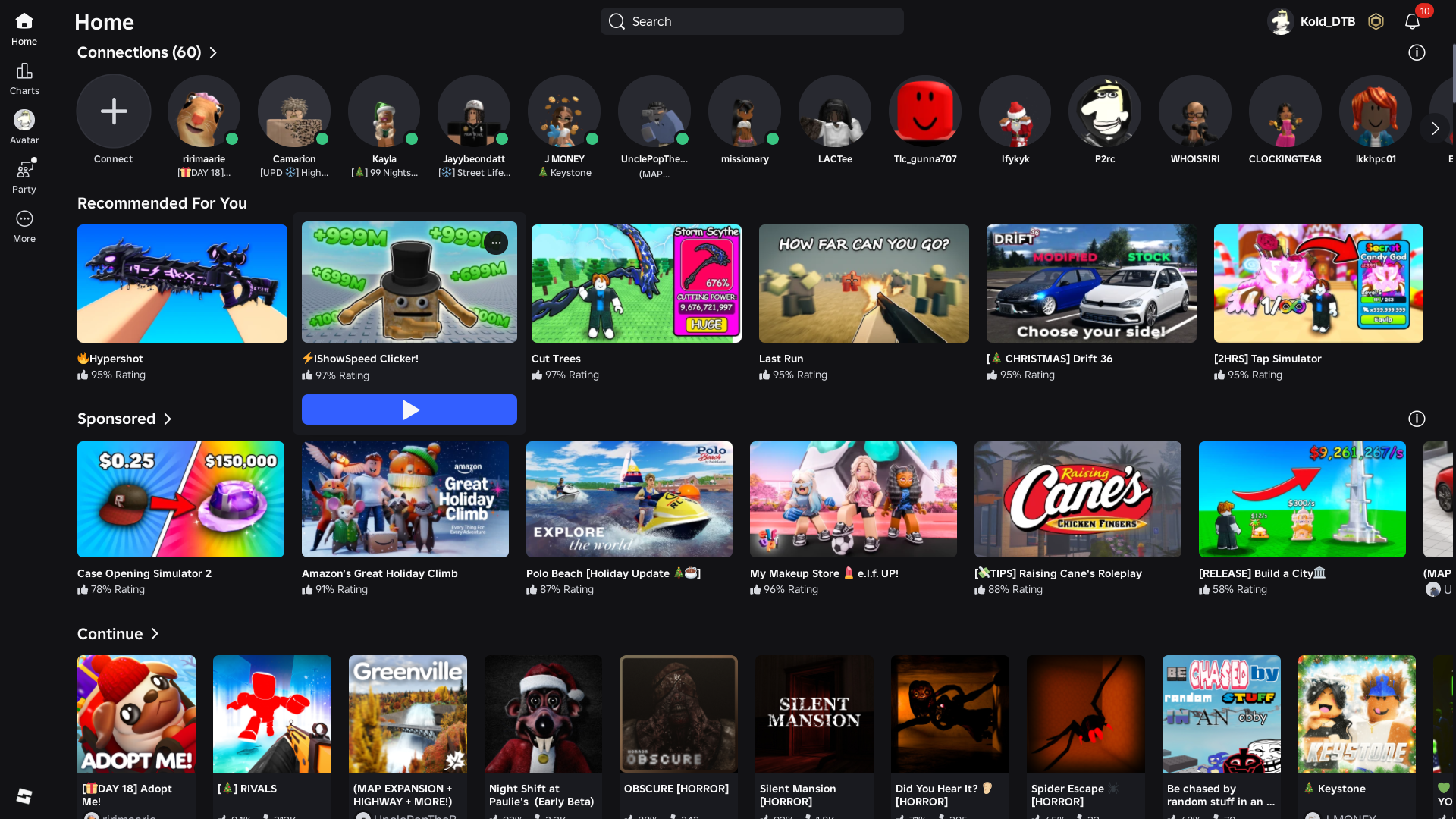This screenshot has height=819, width=1456.
Task: Click the Connect add-friend button
Action: pos(114,111)
